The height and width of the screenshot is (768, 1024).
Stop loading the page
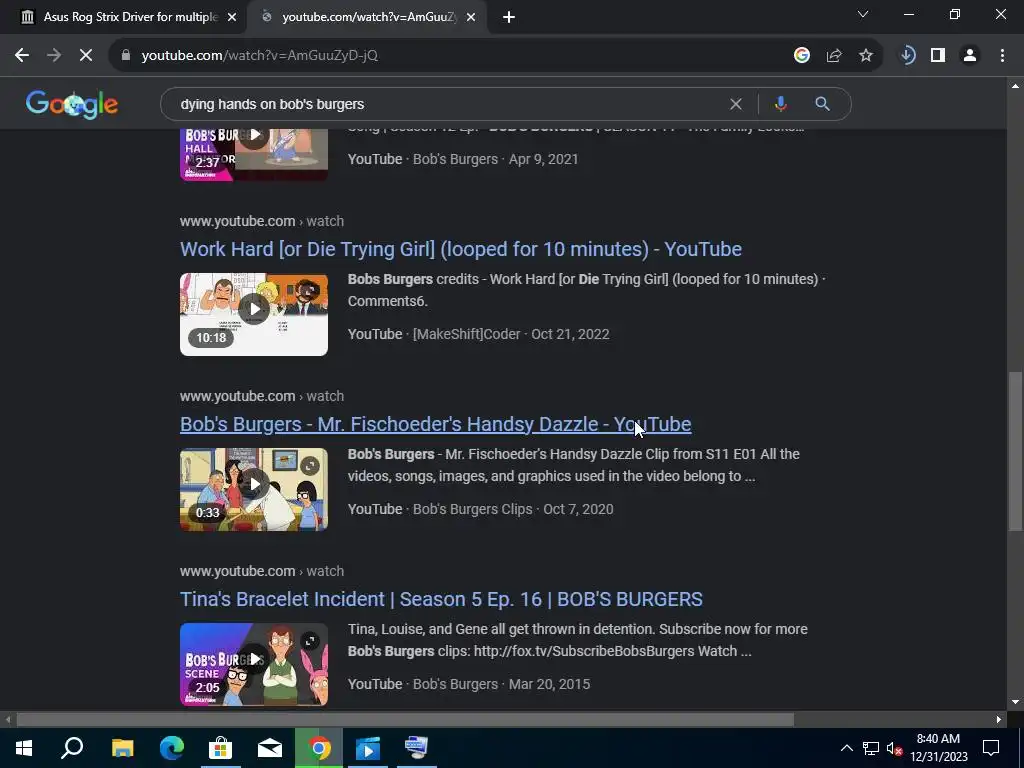pyautogui.click(x=86, y=56)
